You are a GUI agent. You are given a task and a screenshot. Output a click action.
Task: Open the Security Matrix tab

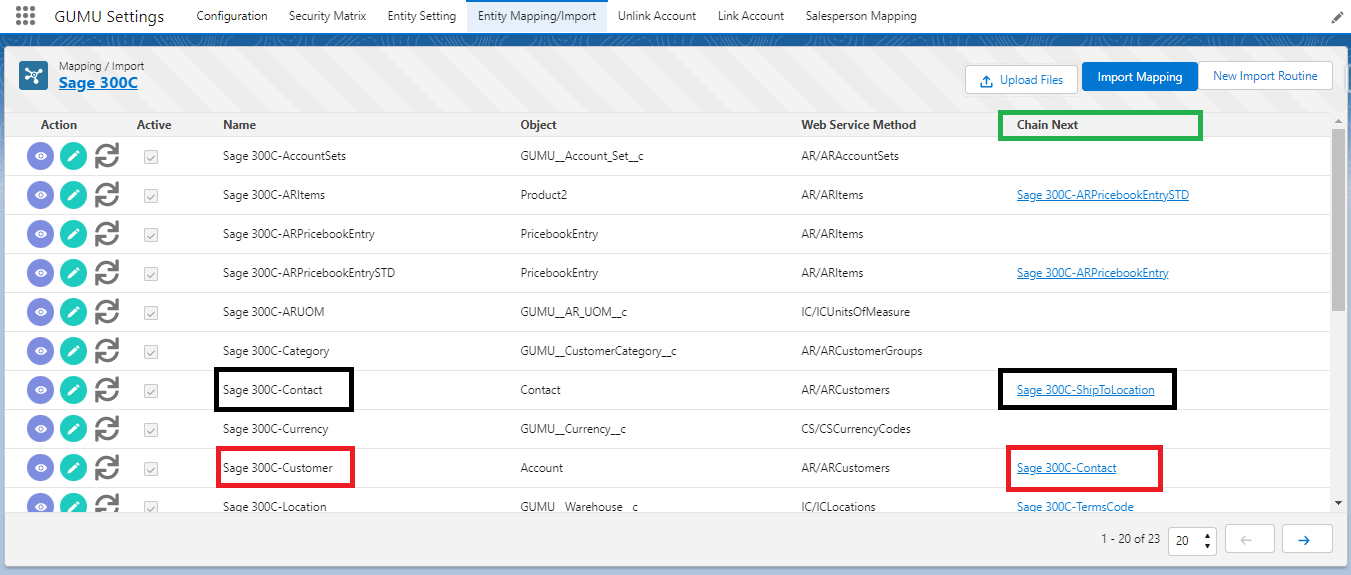pyautogui.click(x=327, y=16)
